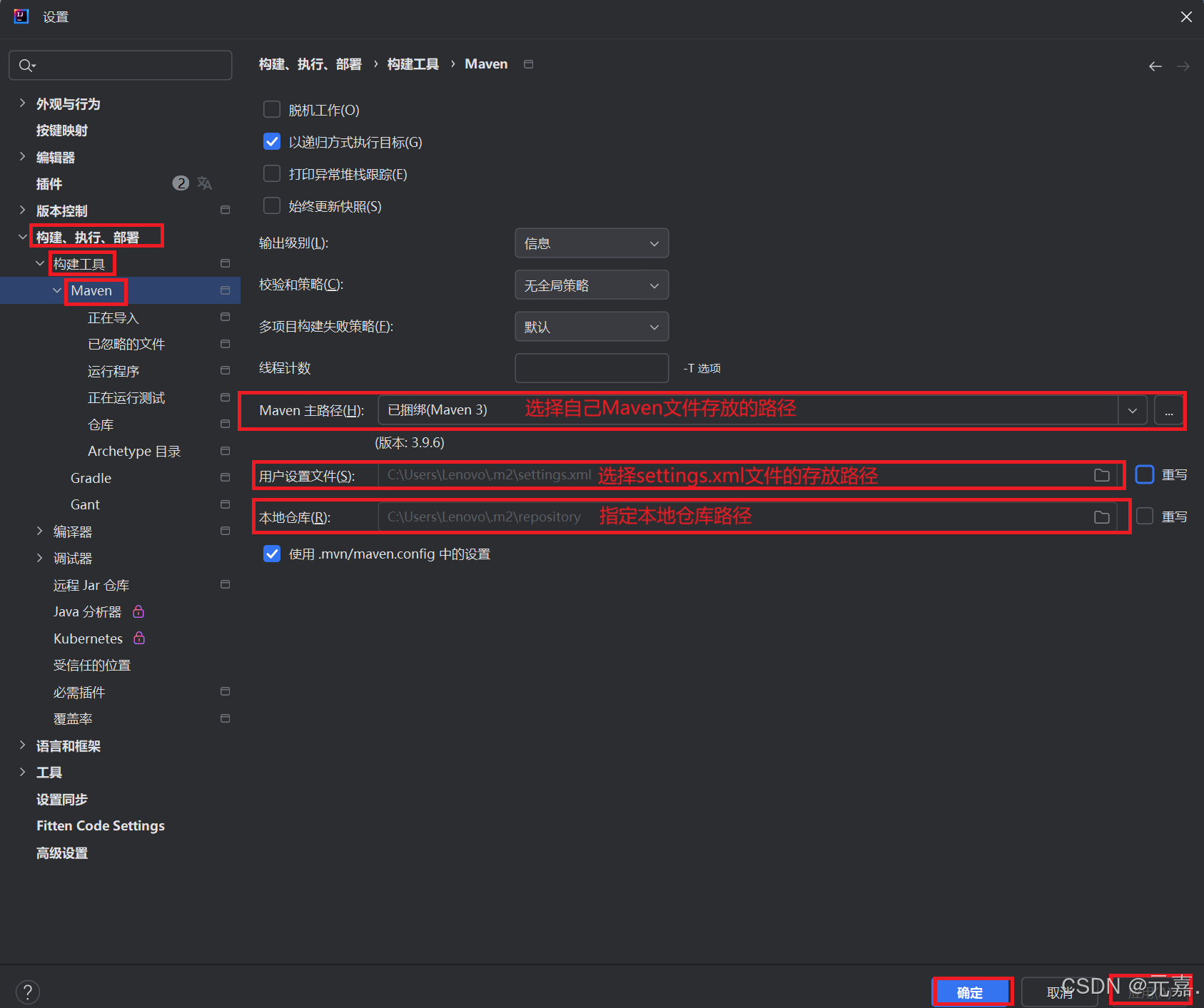This screenshot has height=1008, width=1204.
Task: Open help with the question mark icon
Action: (x=27, y=992)
